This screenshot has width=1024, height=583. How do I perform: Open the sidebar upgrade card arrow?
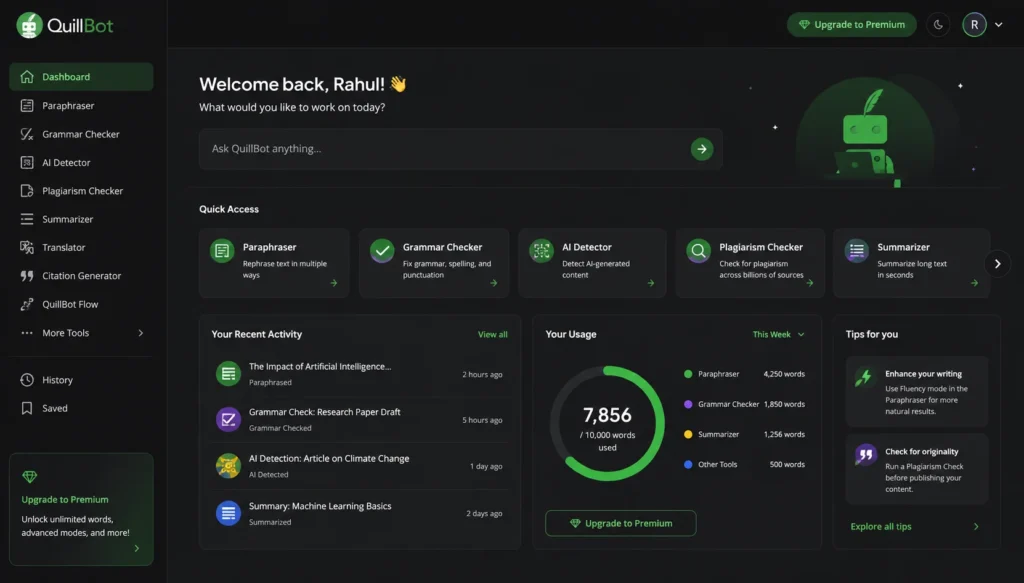pos(136,548)
